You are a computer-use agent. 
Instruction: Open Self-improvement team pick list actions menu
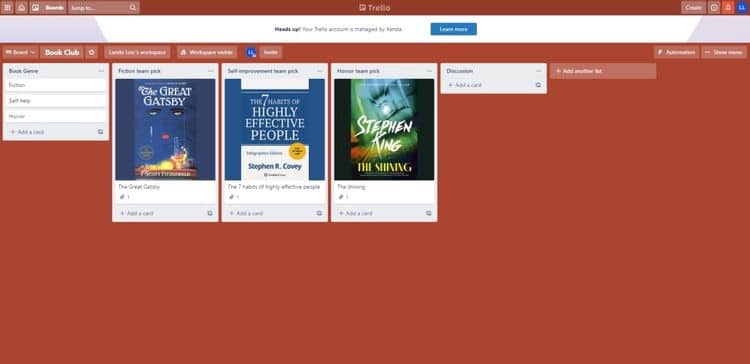coord(320,71)
